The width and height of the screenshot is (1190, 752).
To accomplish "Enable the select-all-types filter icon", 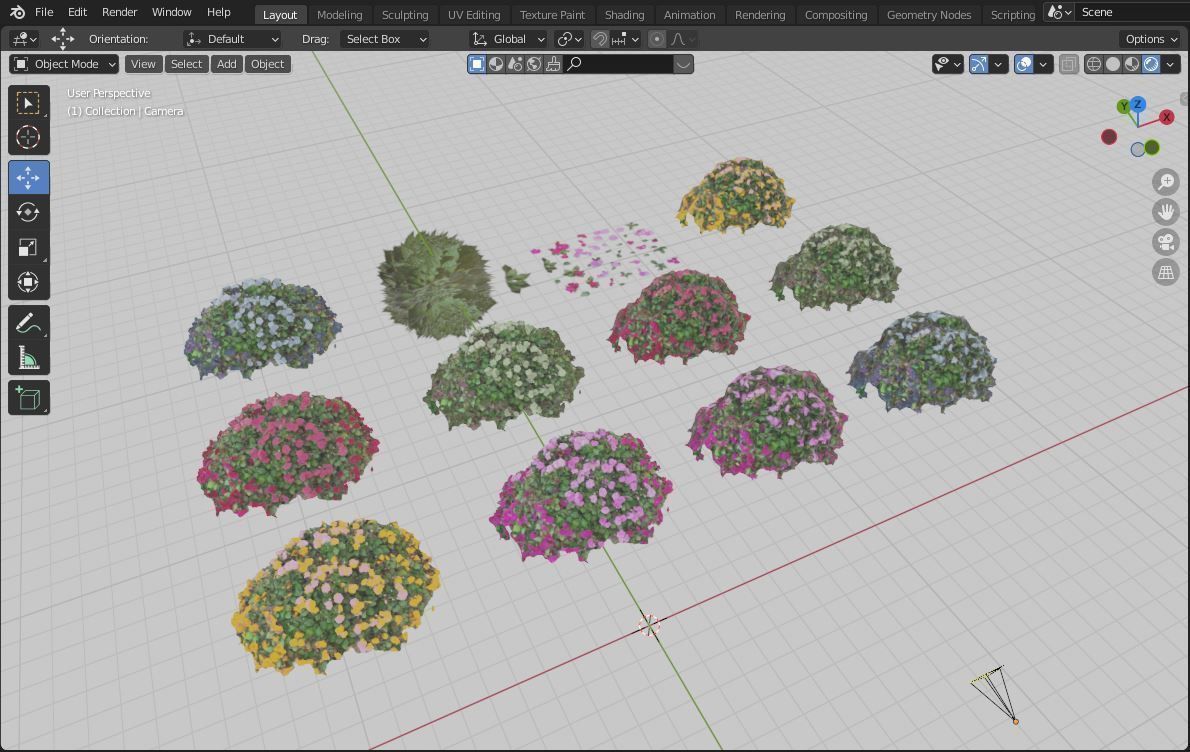I will point(477,64).
